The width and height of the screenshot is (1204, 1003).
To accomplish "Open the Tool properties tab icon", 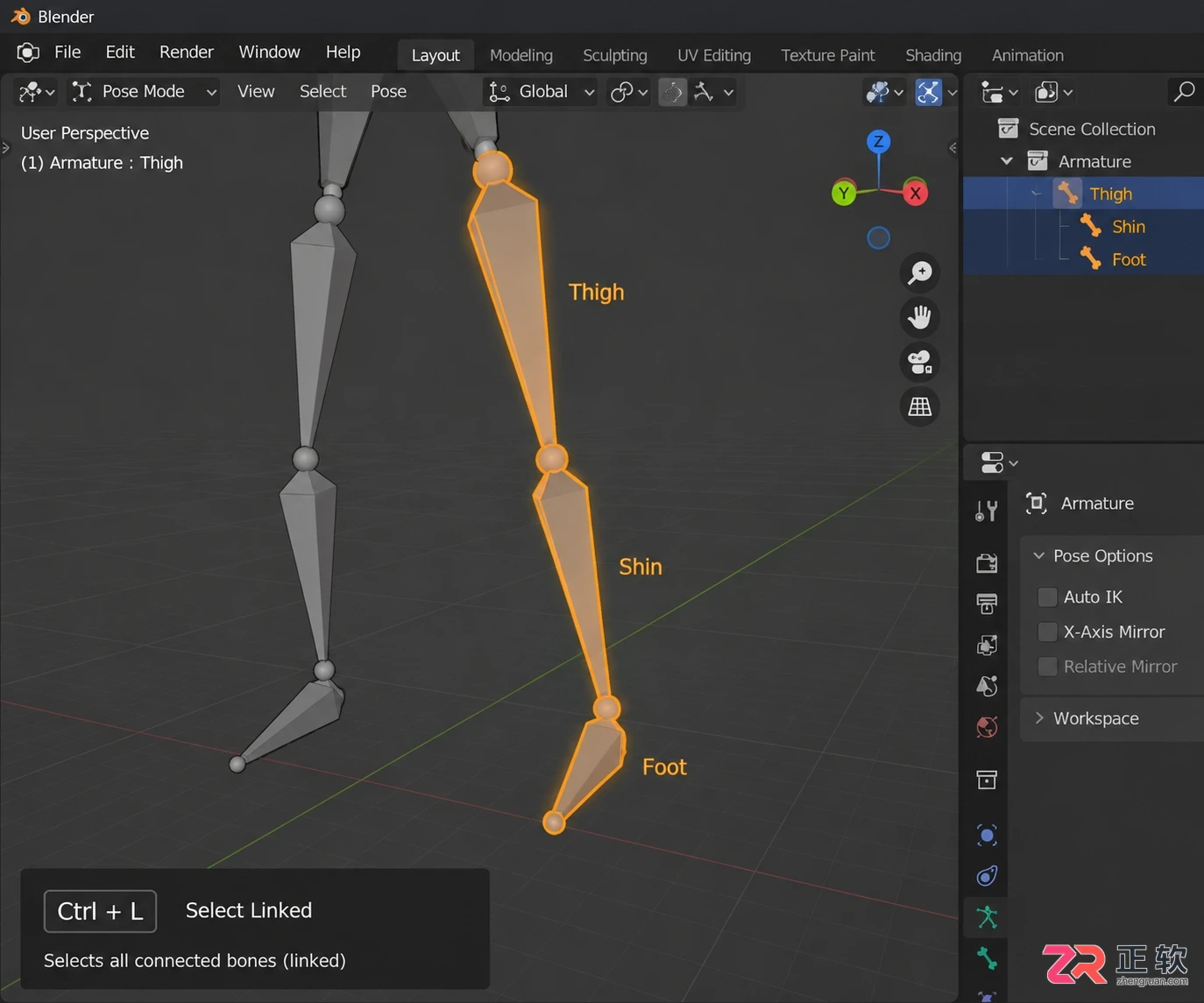I will point(987,511).
